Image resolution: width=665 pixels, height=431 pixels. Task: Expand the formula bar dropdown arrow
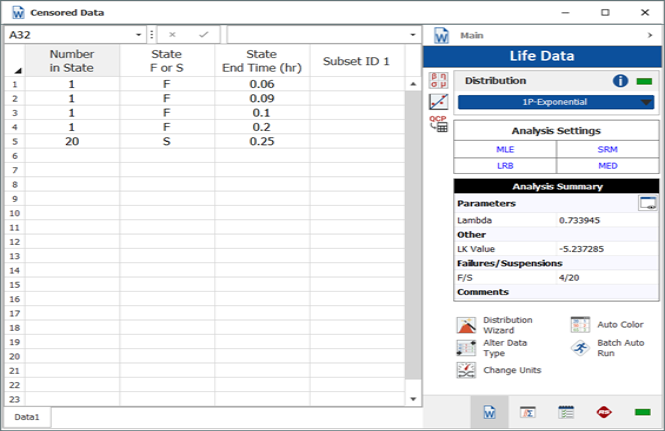click(414, 34)
